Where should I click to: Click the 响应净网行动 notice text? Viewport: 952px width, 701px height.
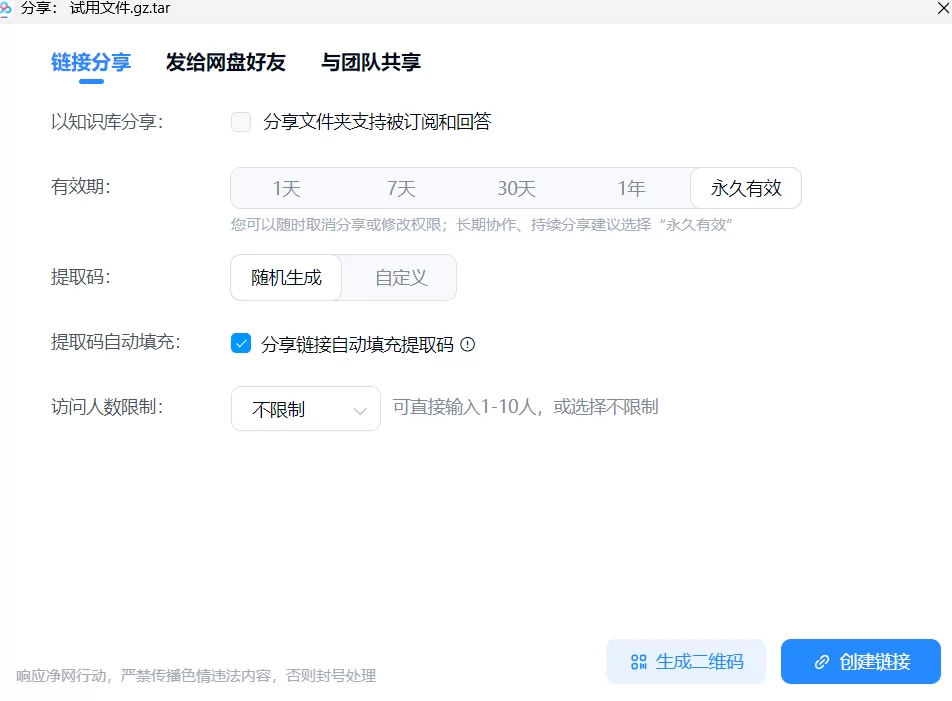click(x=196, y=676)
